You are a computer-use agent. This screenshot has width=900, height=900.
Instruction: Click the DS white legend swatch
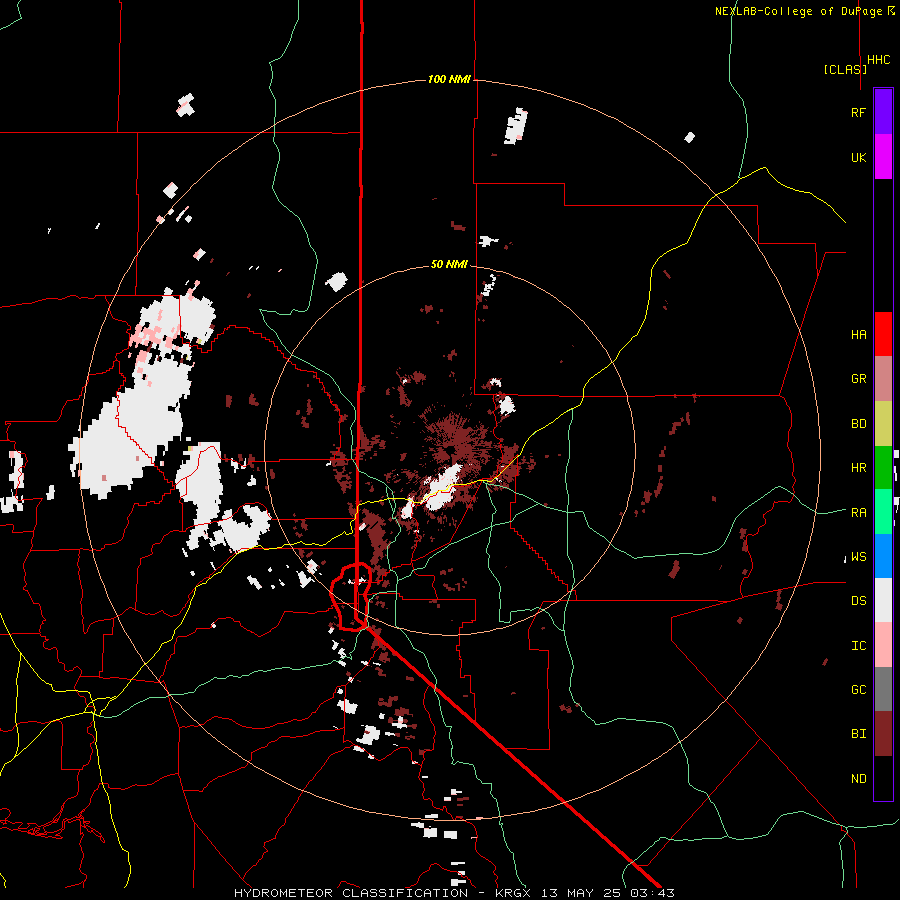pyautogui.click(x=883, y=600)
